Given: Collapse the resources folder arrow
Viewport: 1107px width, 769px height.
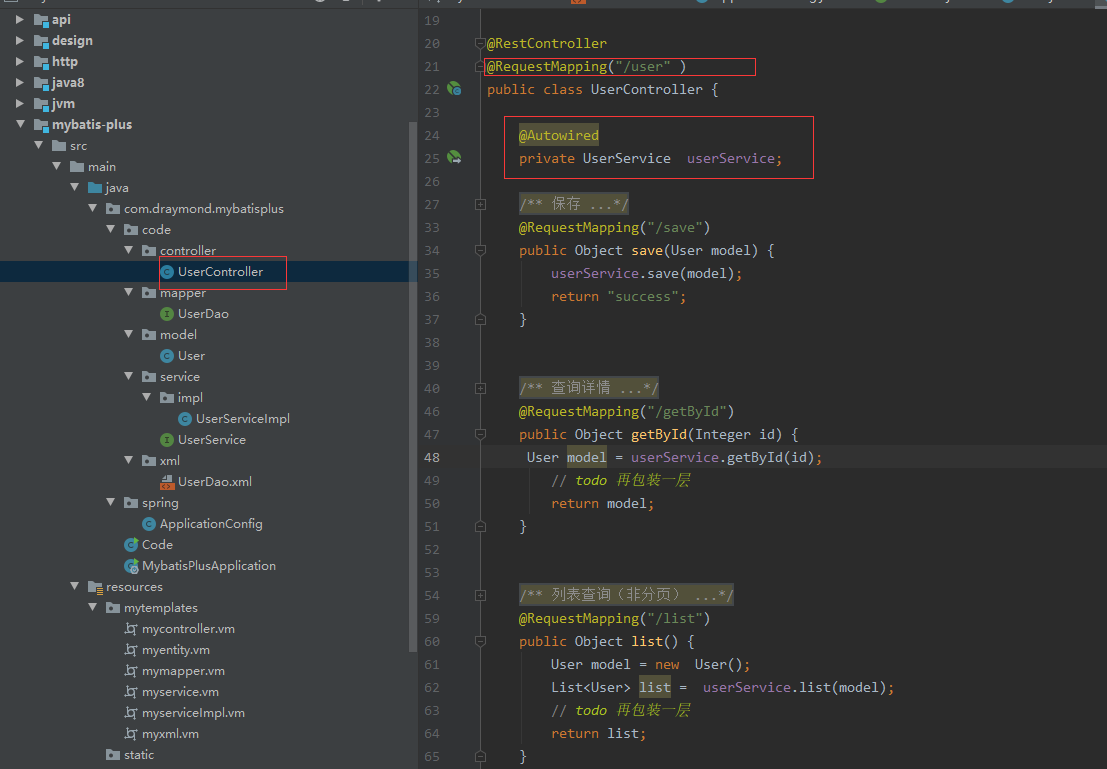Looking at the screenshot, I should click(x=74, y=586).
